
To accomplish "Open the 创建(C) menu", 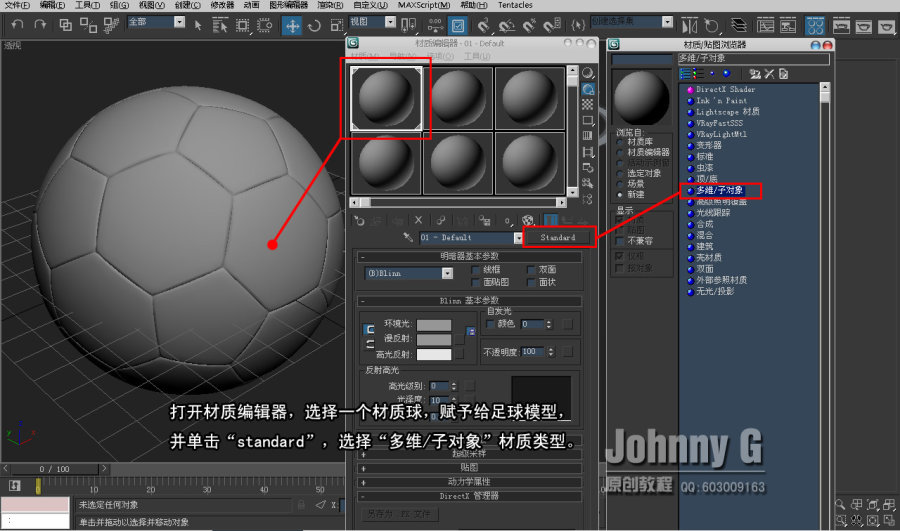I will (188, 5).
